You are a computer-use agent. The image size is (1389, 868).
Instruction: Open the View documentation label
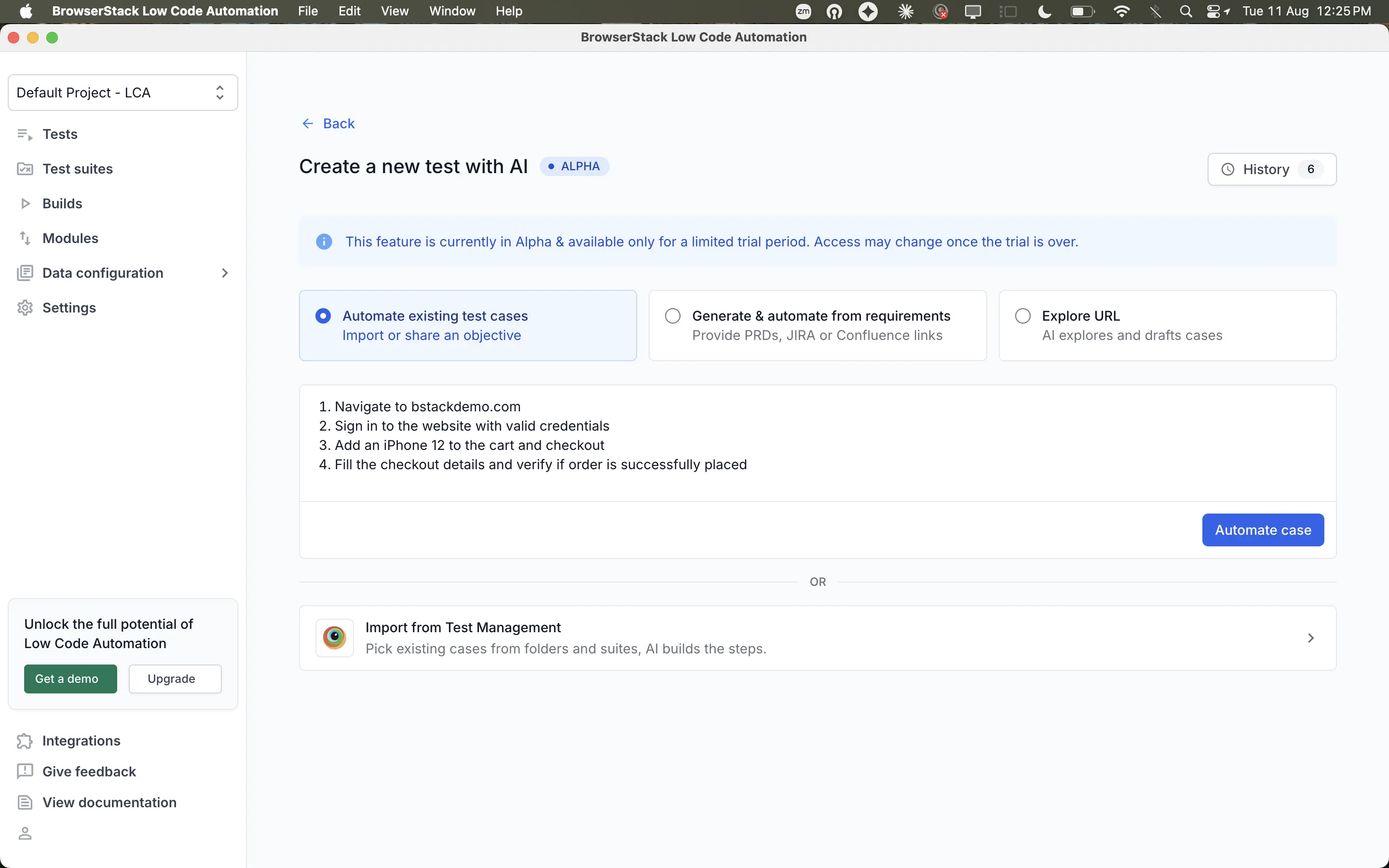109,802
